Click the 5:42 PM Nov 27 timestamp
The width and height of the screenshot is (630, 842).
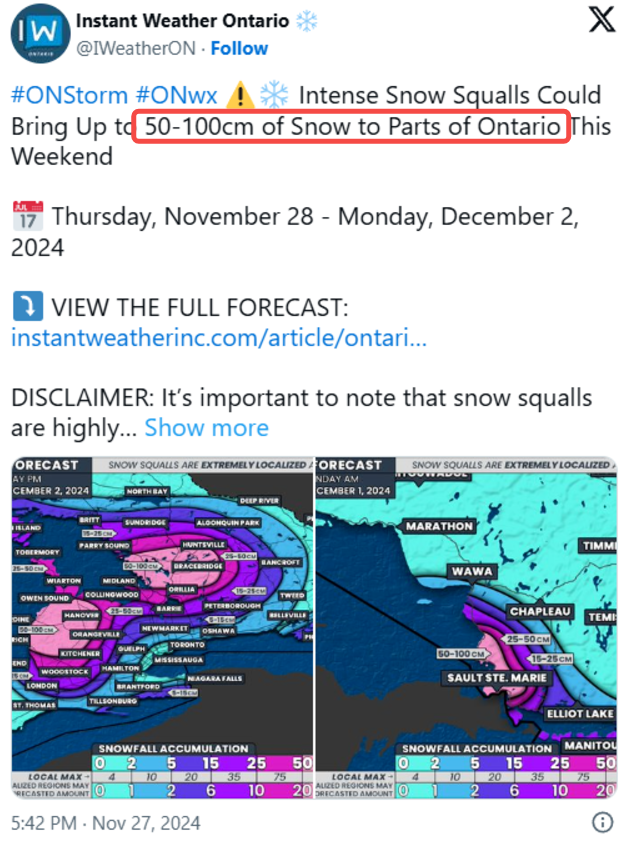pyautogui.click(x=106, y=823)
